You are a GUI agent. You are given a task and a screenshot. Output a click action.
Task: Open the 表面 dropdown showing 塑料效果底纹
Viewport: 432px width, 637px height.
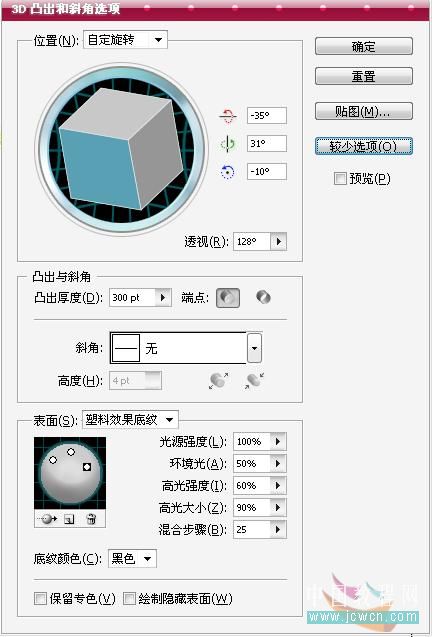(130, 420)
